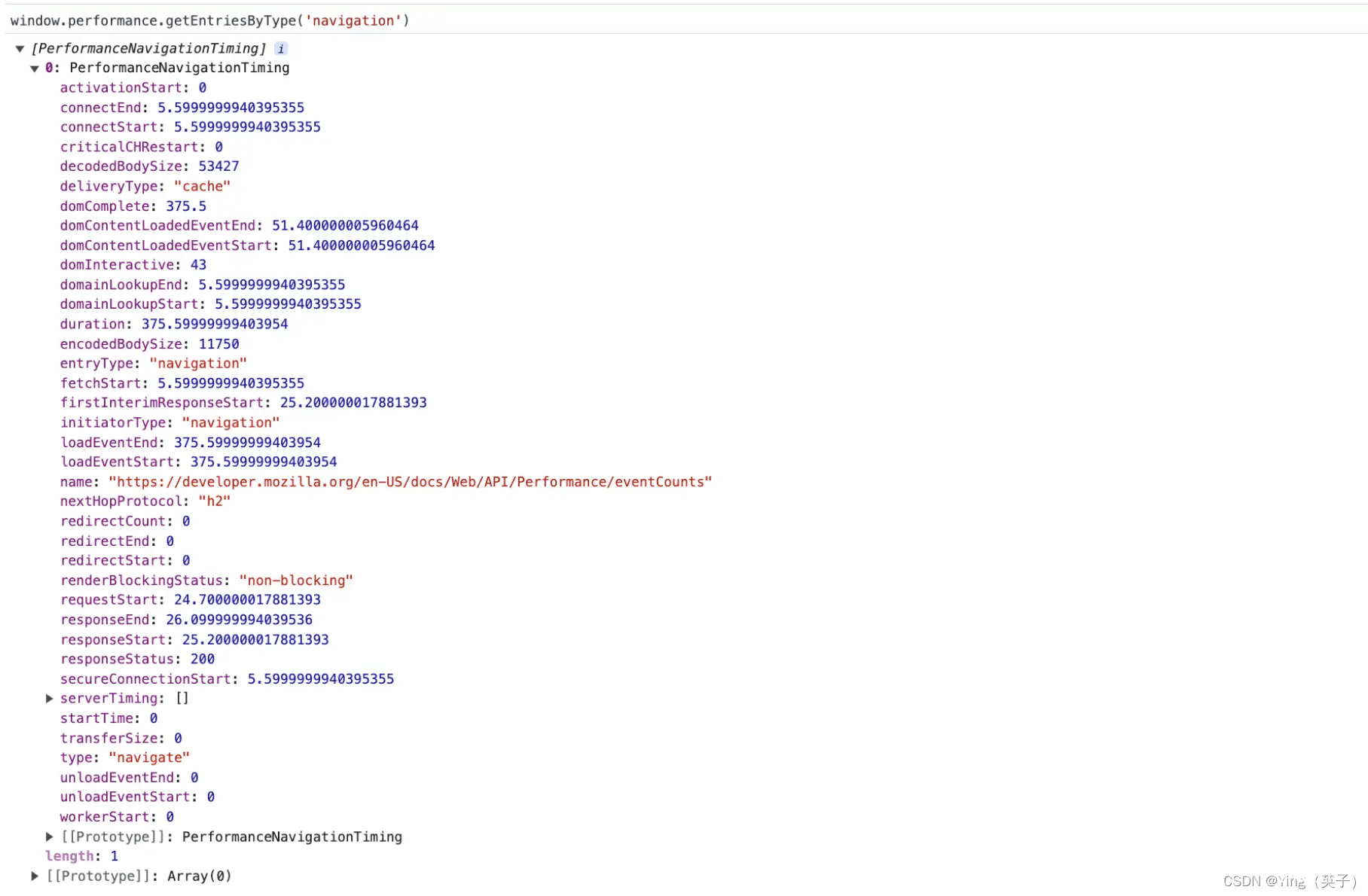Expand the serverTiming array

tap(50, 699)
